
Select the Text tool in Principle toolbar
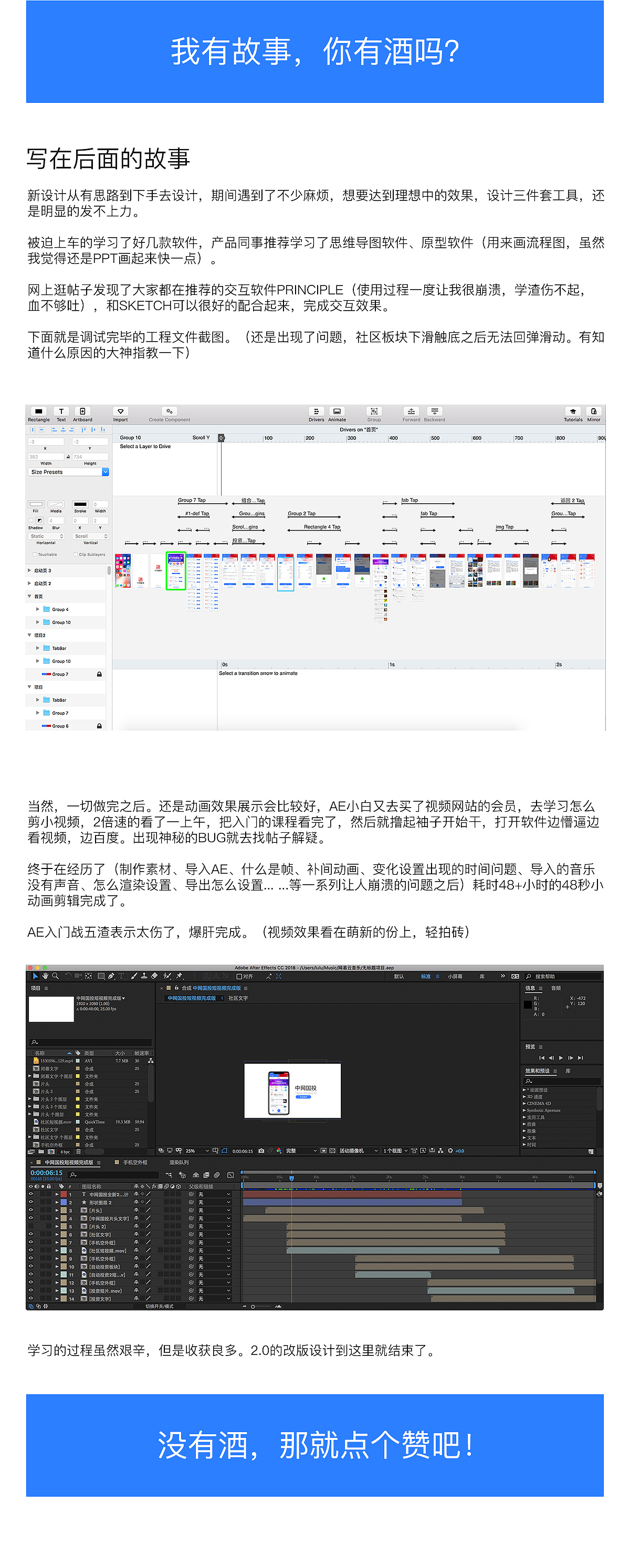click(61, 411)
